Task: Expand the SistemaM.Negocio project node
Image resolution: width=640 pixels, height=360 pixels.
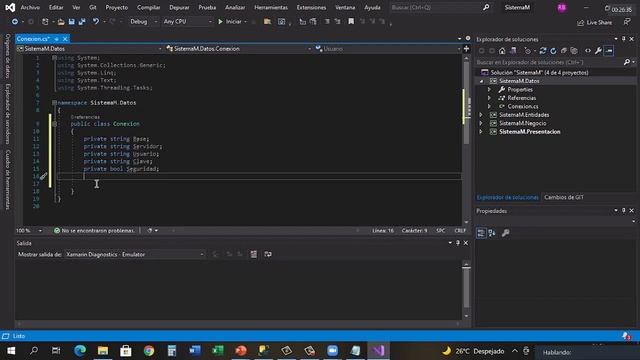Action: [x=481, y=123]
